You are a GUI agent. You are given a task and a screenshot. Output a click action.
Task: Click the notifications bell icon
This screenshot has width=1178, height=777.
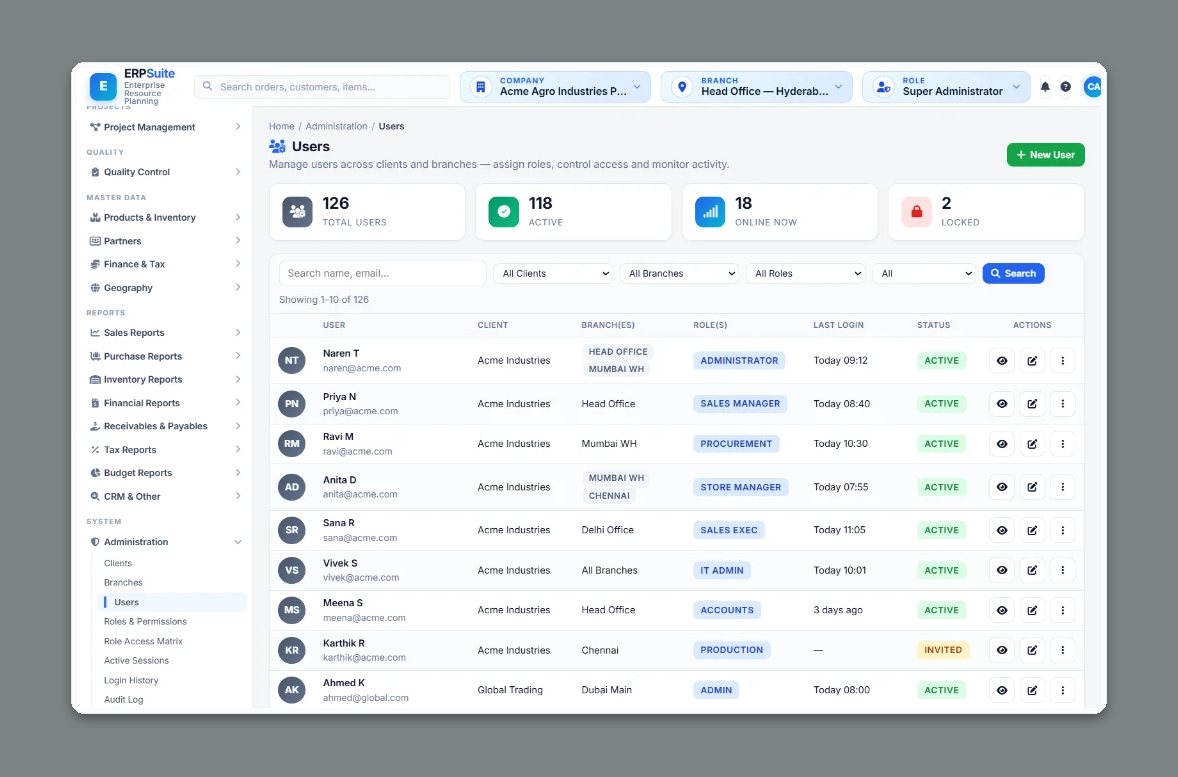(1045, 87)
